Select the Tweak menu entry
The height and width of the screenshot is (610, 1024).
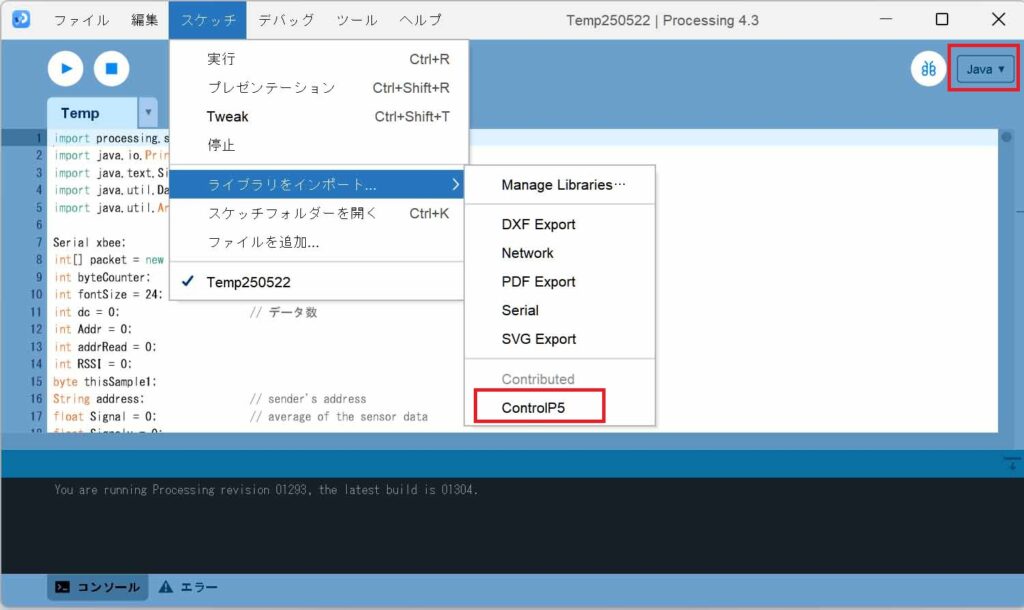(x=319, y=117)
